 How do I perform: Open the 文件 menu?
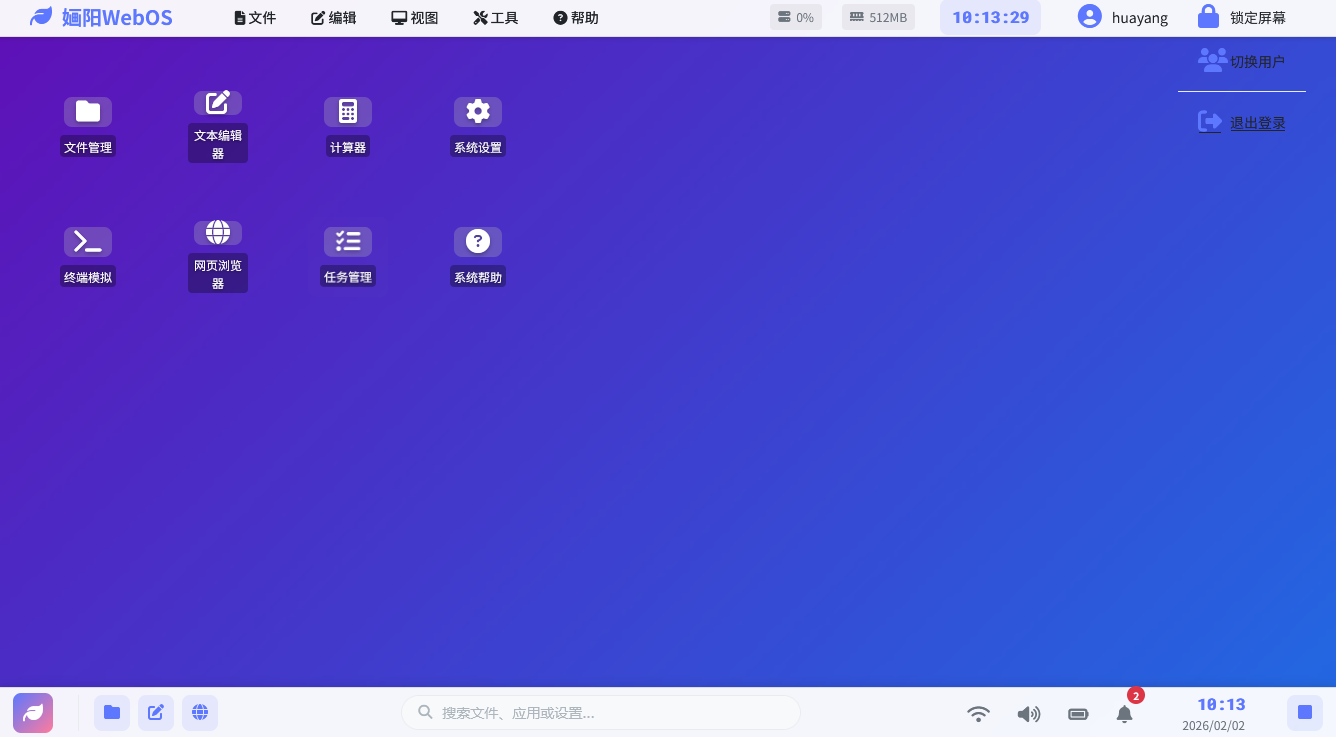[x=254, y=17]
